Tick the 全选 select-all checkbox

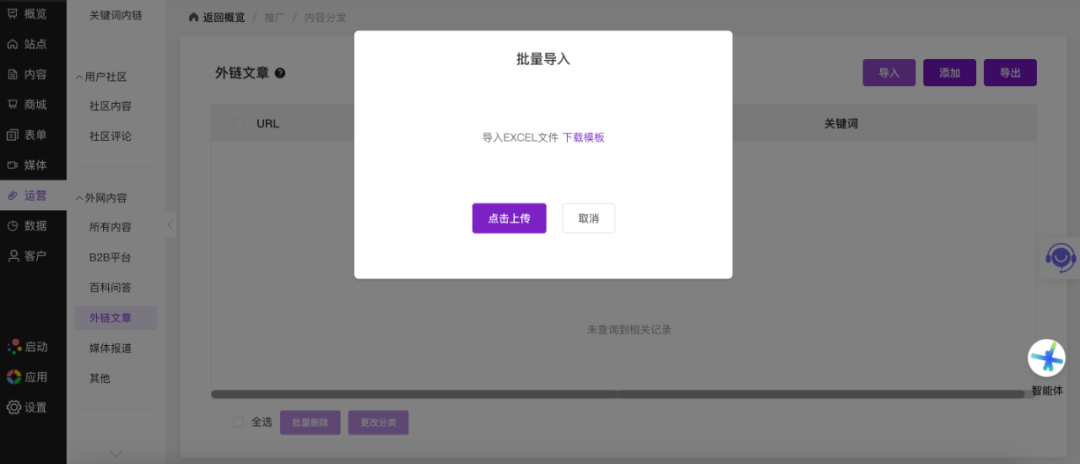coord(238,423)
